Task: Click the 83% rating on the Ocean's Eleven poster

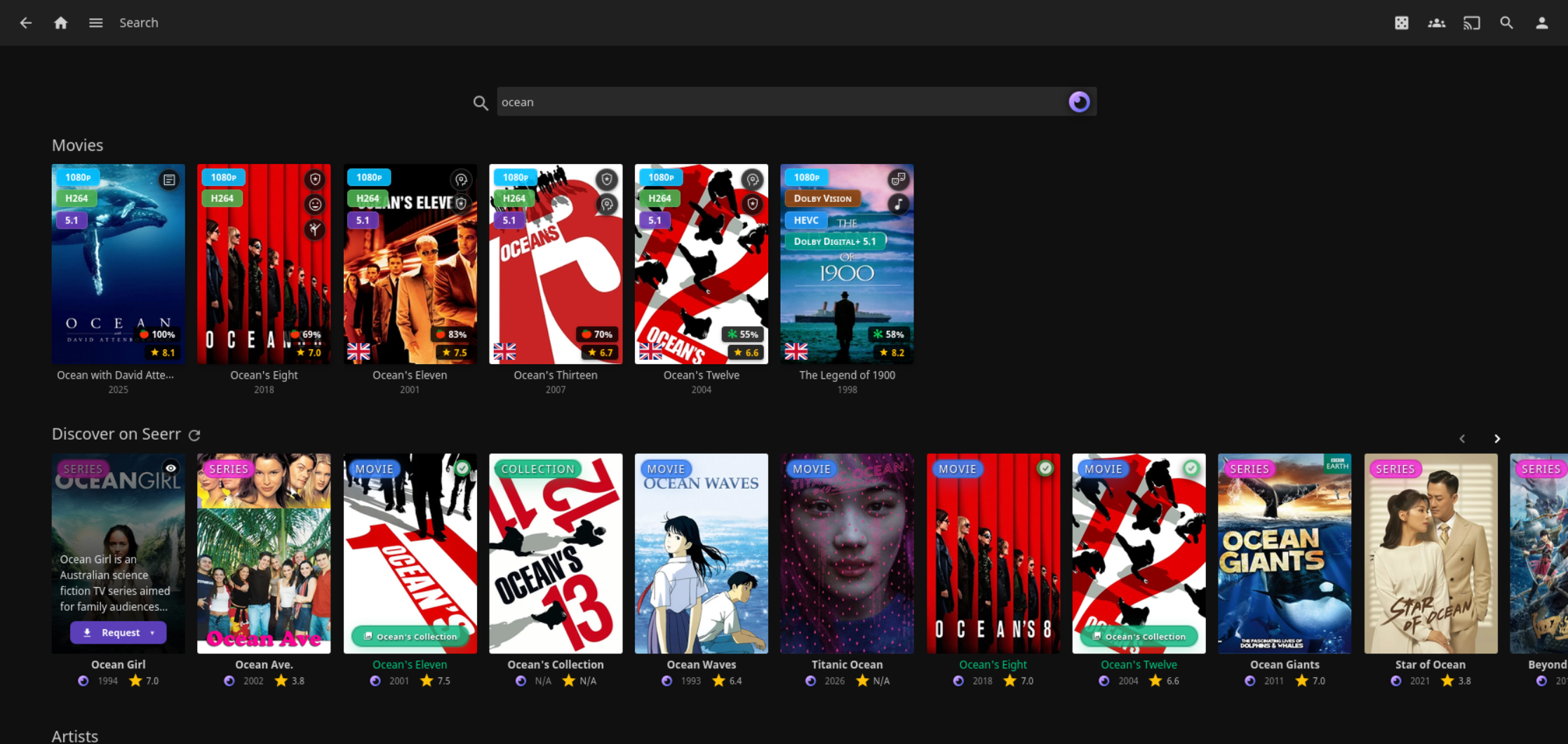Action: pos(450,334)
